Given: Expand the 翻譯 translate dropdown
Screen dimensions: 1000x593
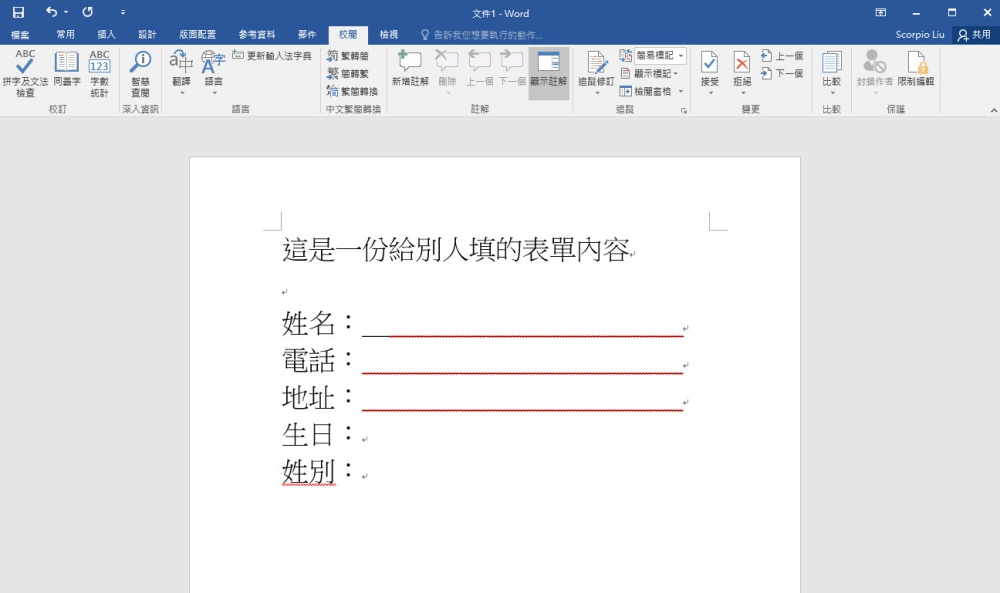Looking at the screenshot, I should click(181, 93).
